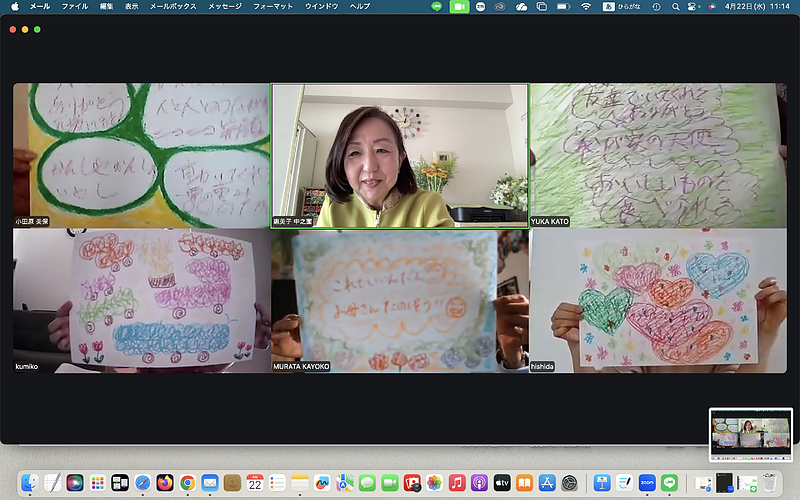Open the ファイル menu

pos(74,6)
